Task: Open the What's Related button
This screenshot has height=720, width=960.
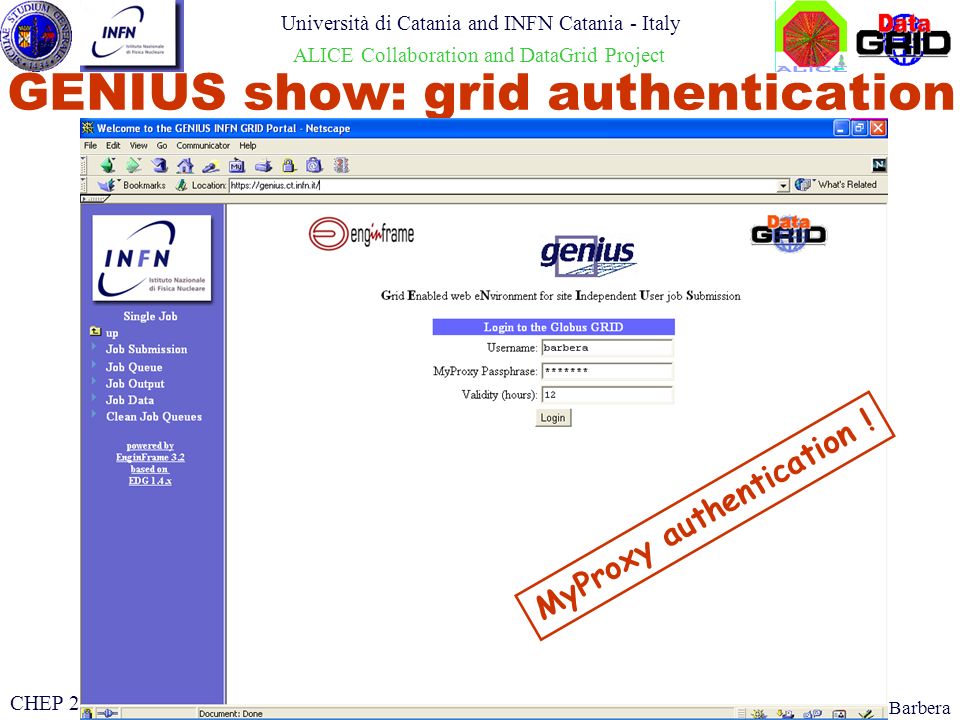Action: [x=836, y=184]
